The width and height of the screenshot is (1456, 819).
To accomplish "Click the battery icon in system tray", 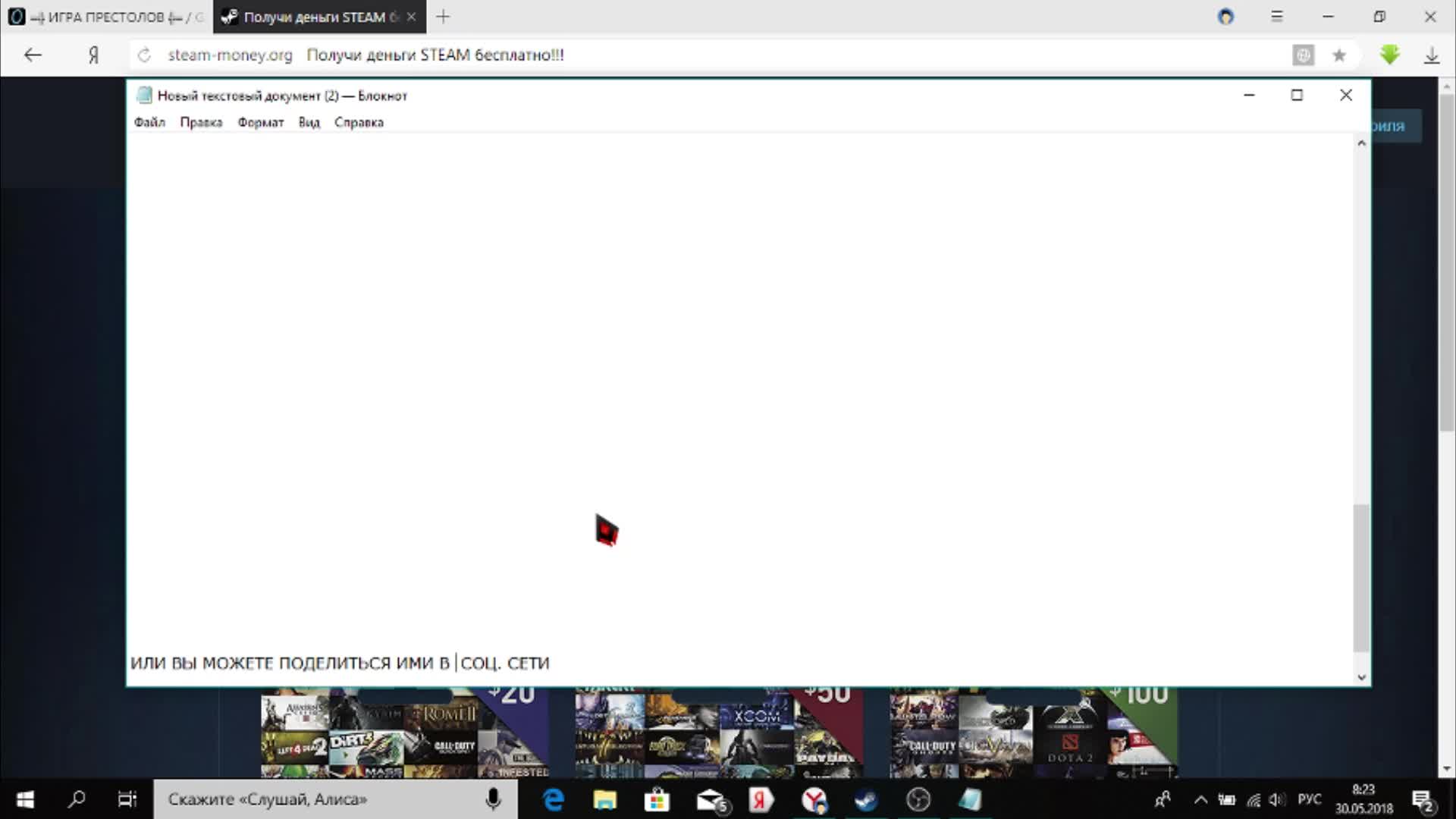I will pyautogui.click(x=1226, y=799).
